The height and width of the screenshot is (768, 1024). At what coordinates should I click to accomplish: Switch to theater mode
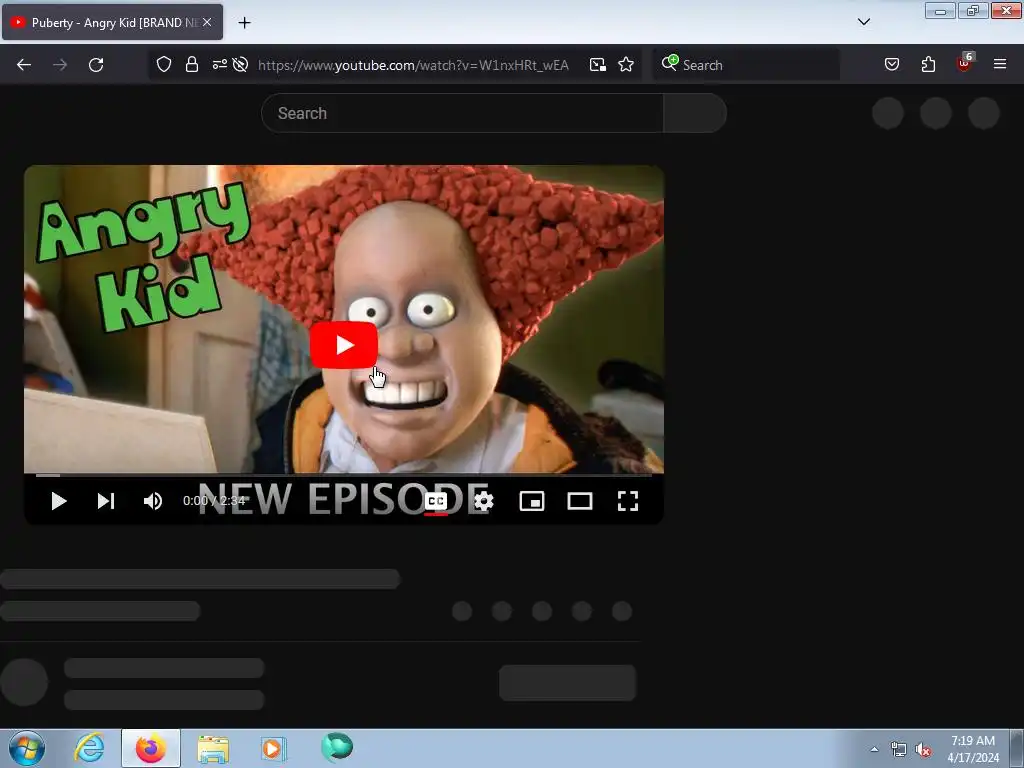[x=580, y=501]
